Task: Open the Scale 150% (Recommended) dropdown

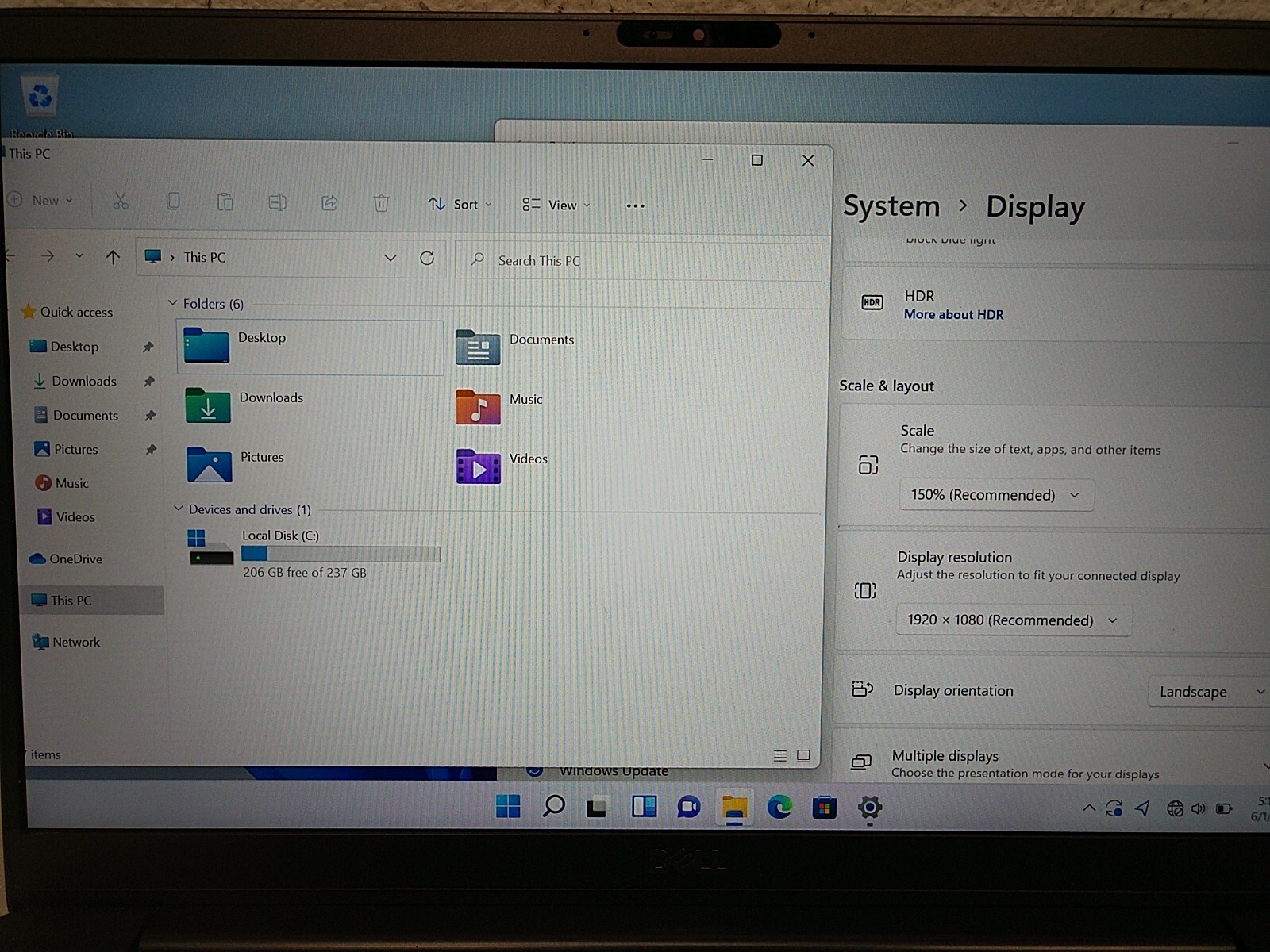Action: [x=996, y=495]
